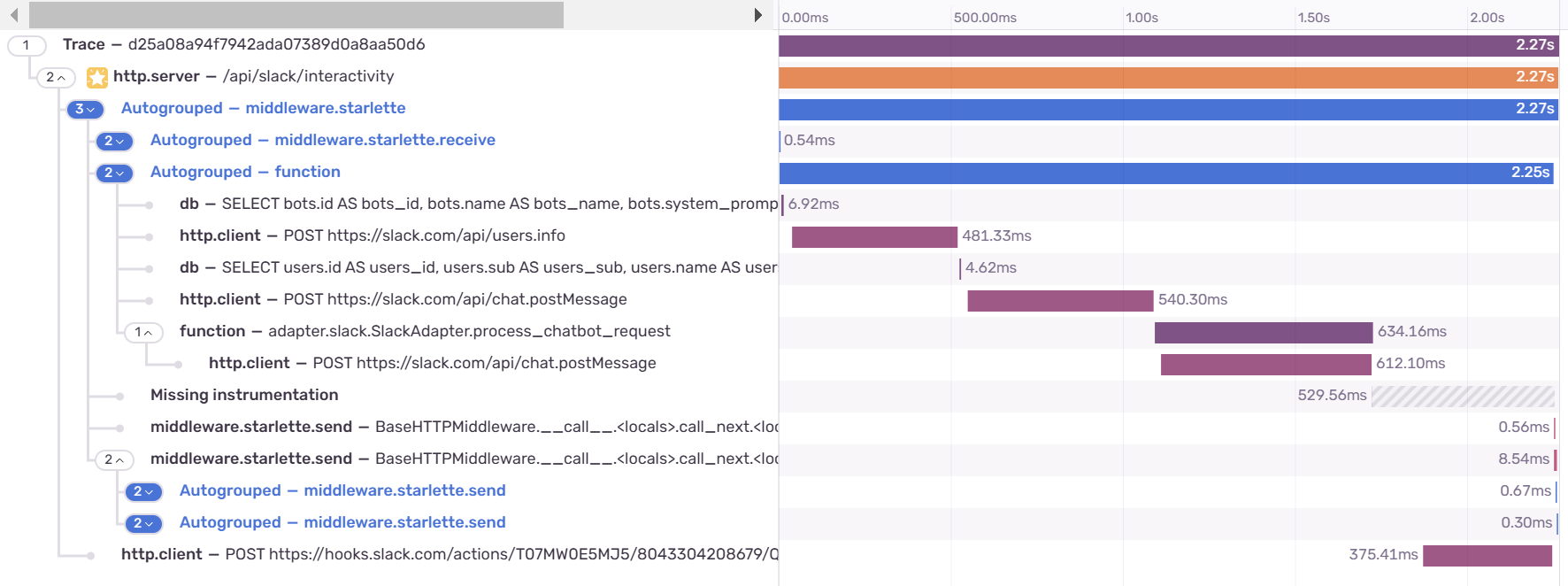
Task: Select the SELECT bots.id db span
Action: 478,204
